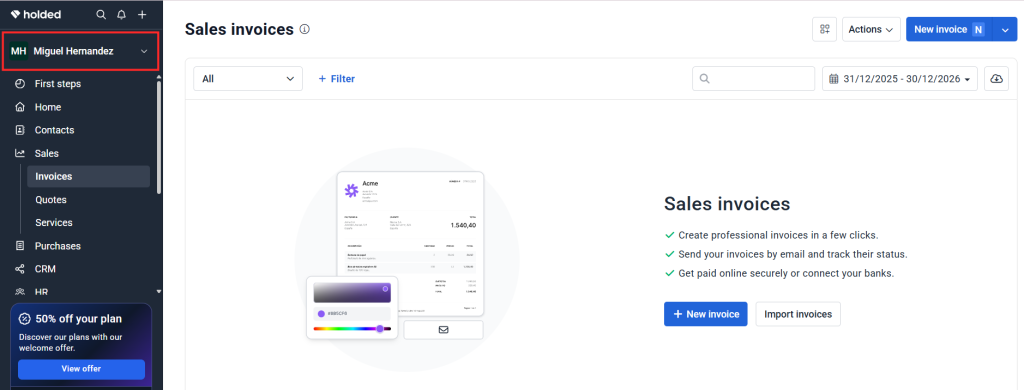Open the customize widgets icon button
The height and width of the screenshot is (390, 1024).
pos(825,29)
